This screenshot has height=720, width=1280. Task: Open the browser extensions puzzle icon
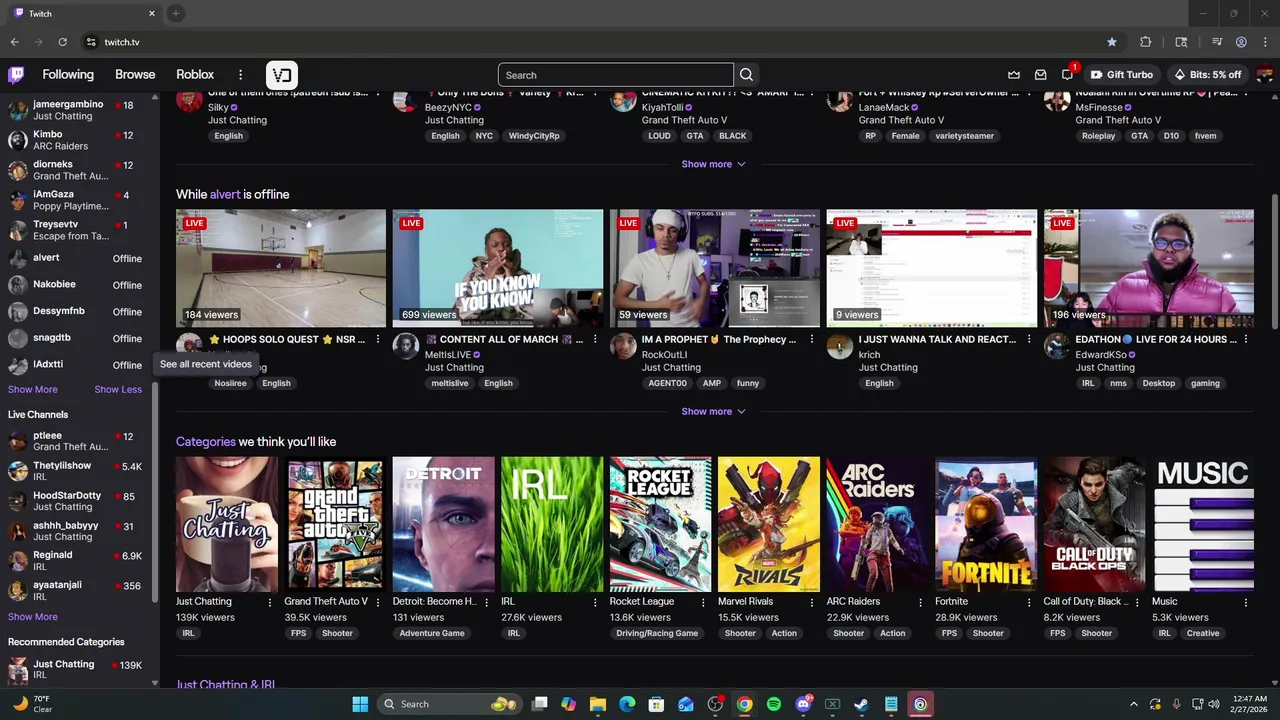1146,42
